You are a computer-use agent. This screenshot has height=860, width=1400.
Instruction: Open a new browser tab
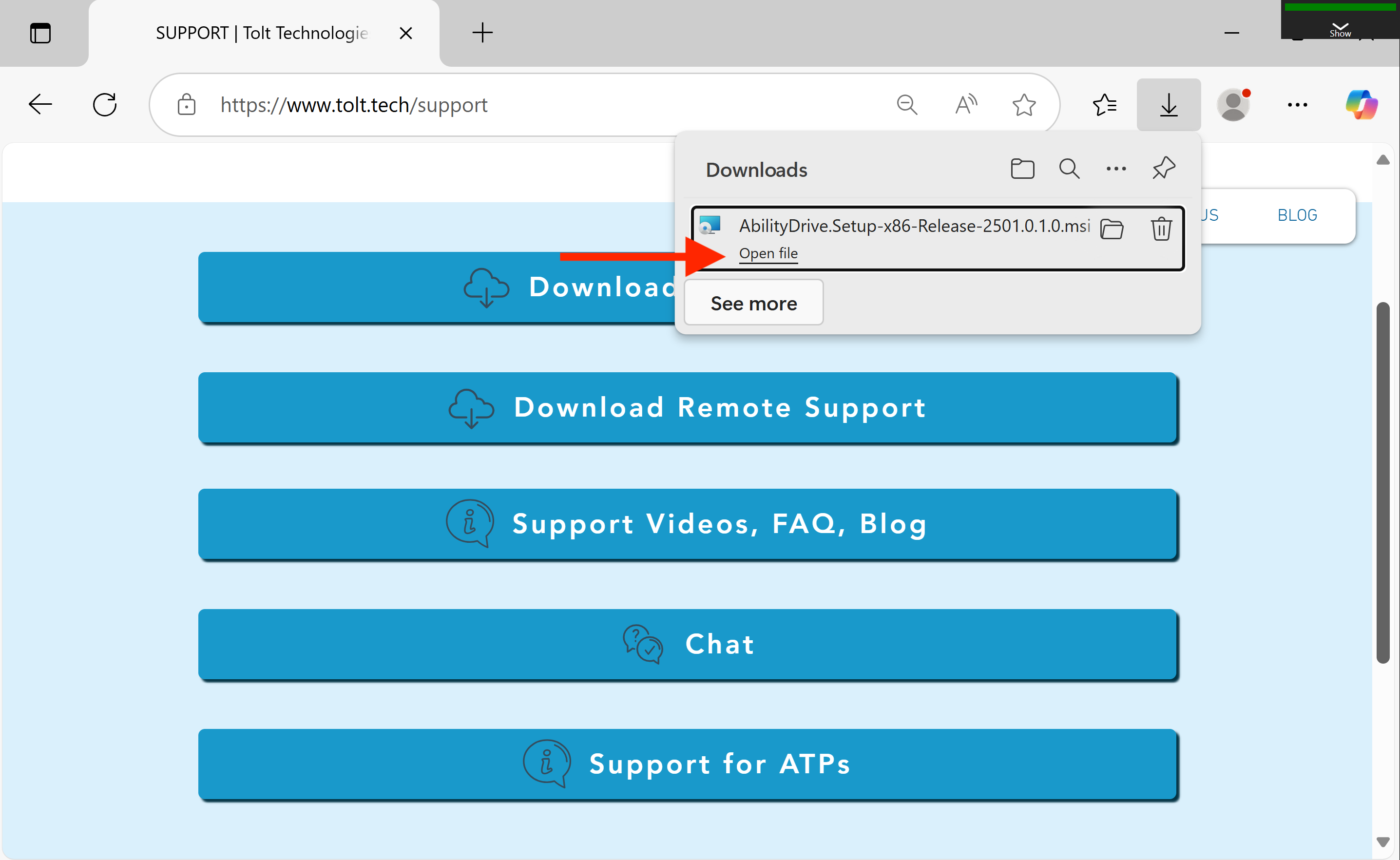(x=482, y=33)
